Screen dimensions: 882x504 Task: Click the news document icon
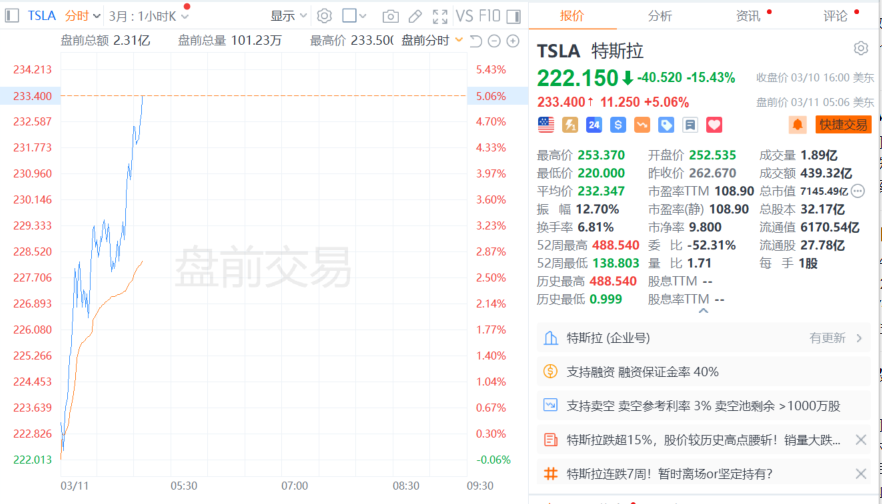point(551,440)
